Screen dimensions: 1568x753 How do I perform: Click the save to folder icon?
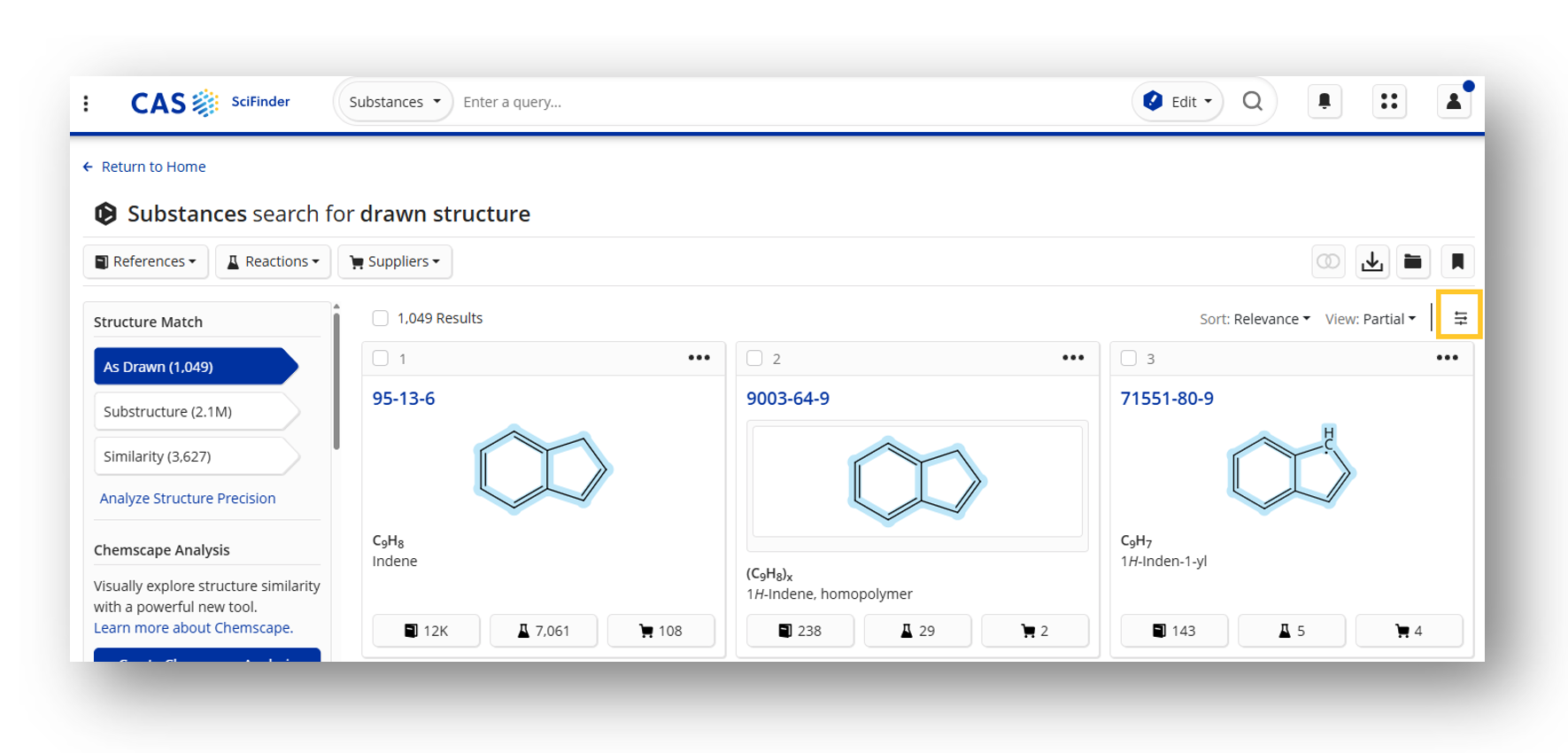point(1413,261)
